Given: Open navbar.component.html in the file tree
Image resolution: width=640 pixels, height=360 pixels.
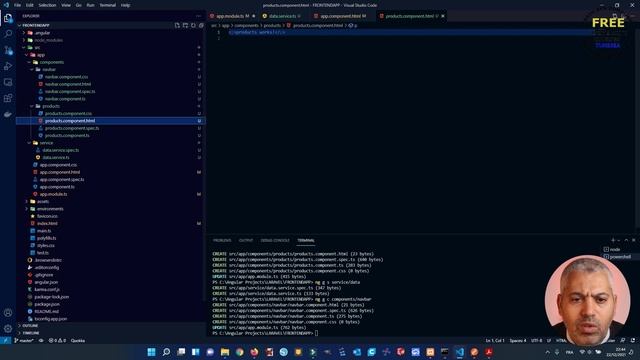Looking at the screenshot, I should [x=68, y=84].
